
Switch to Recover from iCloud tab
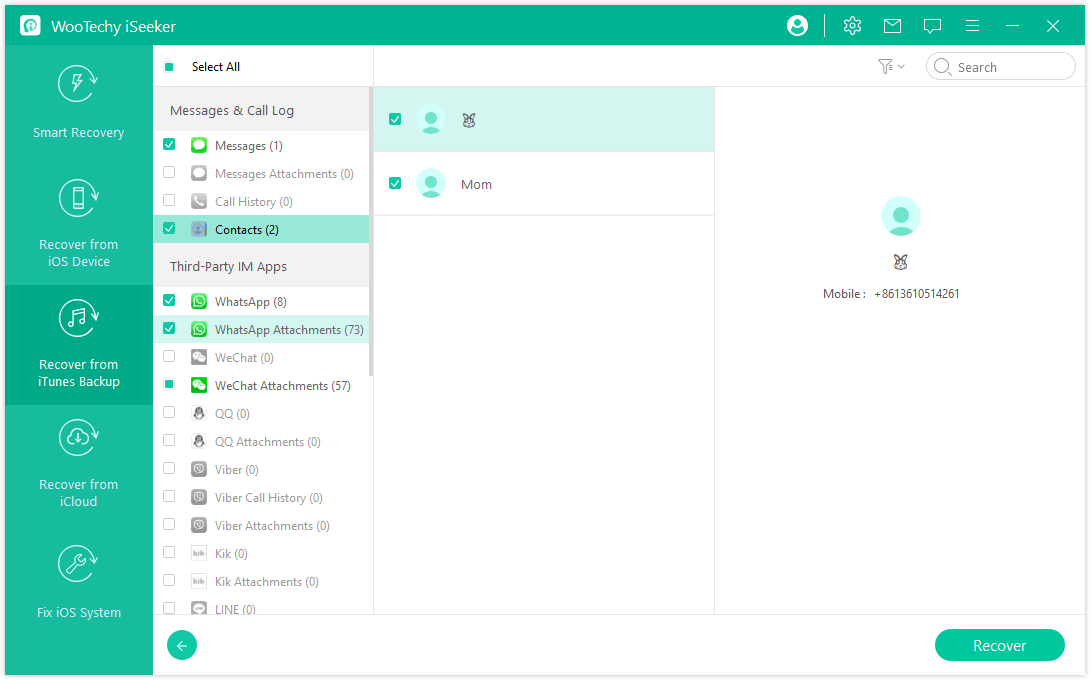click(78, 465)
